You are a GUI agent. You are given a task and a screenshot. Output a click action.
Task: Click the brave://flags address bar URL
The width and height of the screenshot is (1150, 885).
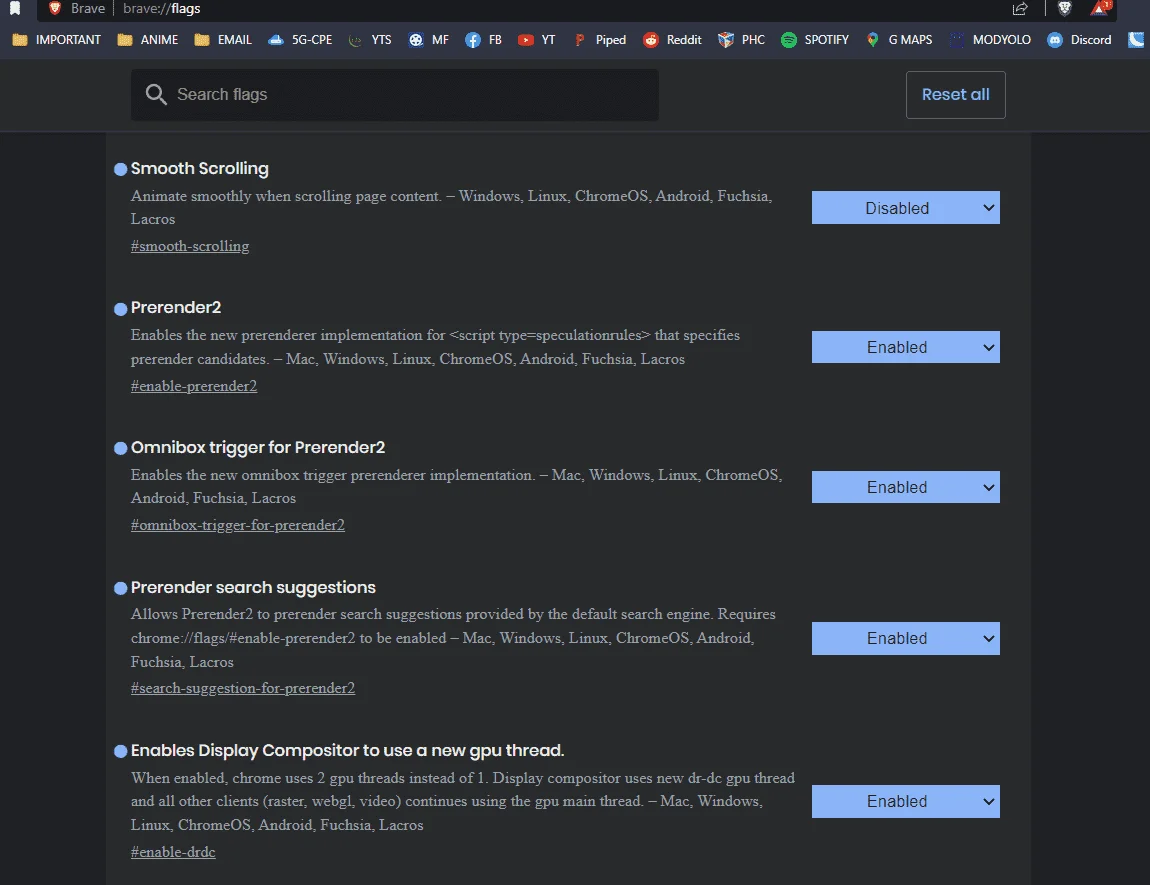pyautogui.click(x=161, y=9)
